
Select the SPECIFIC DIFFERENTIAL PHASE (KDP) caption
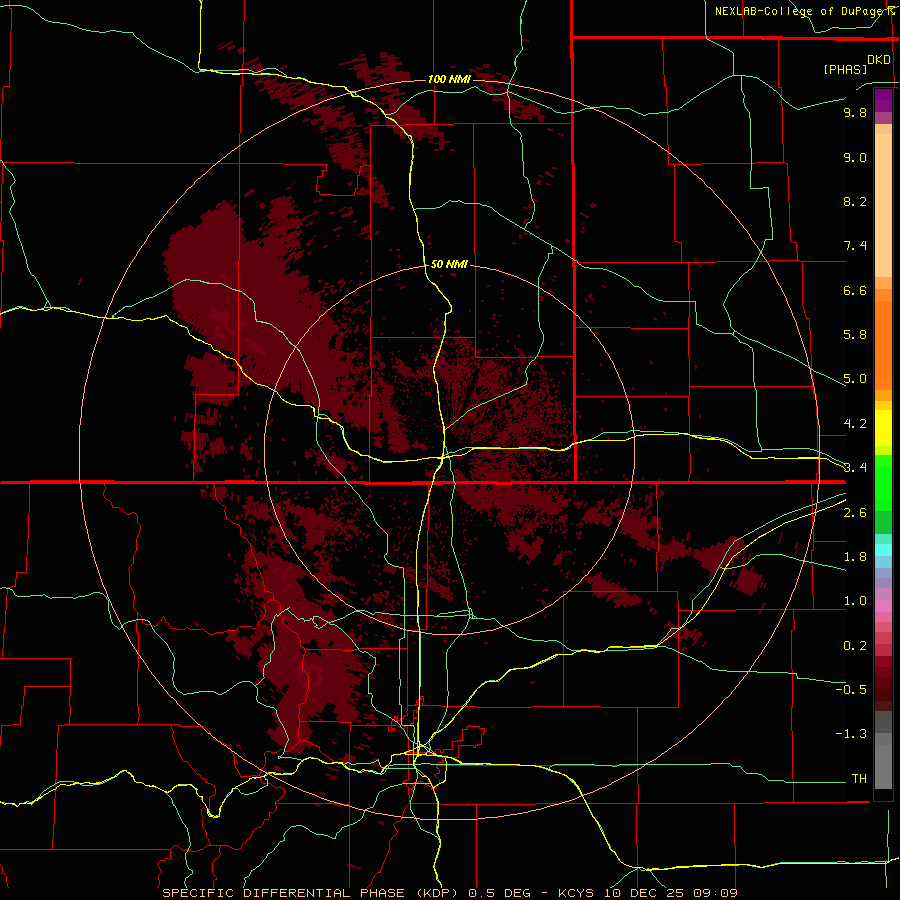tap(311, 893)
